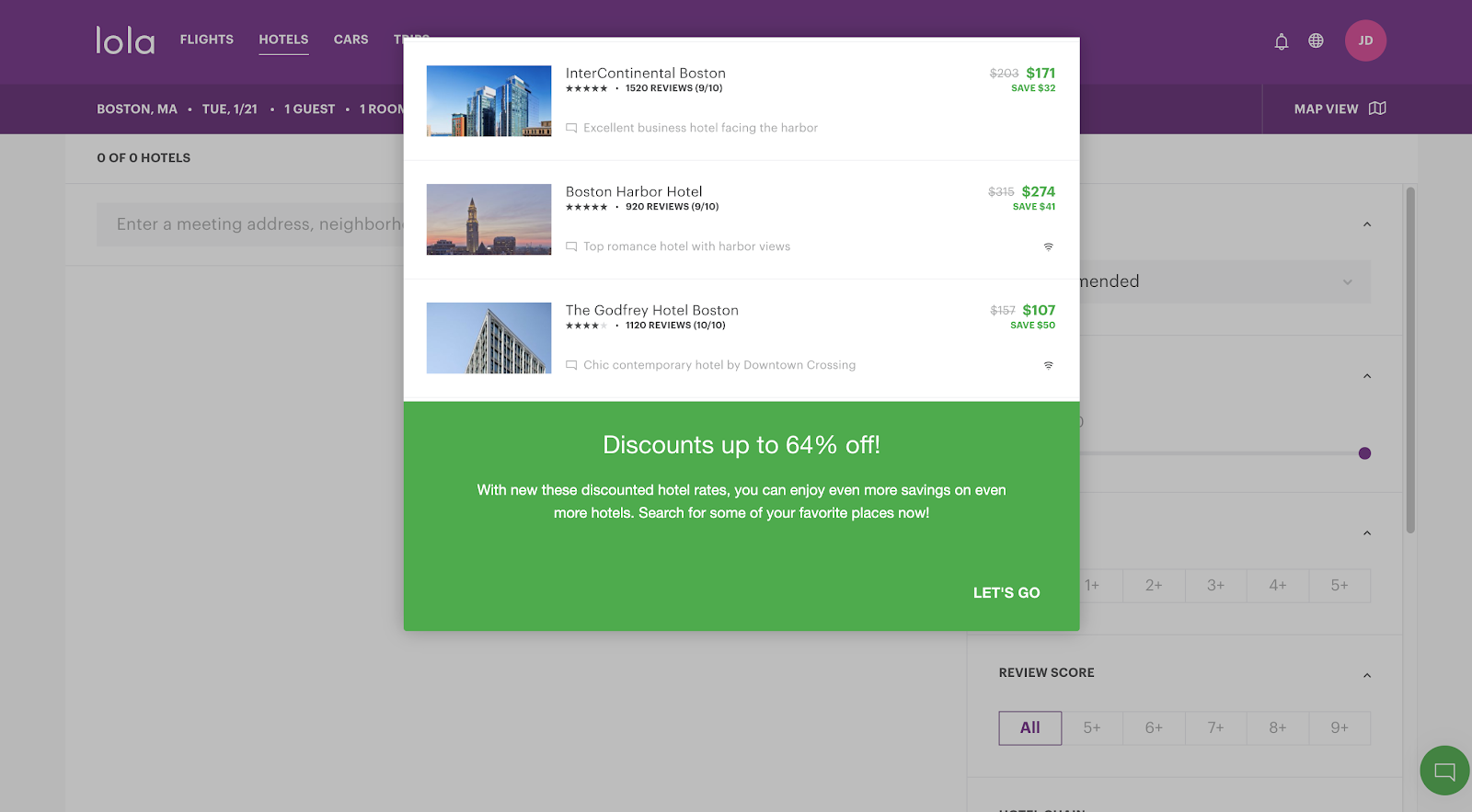This screenshot has width=1472, height=812.
Task: Click the InterContinental Boston hotel thumbnail
Action: tap(489, 101)
